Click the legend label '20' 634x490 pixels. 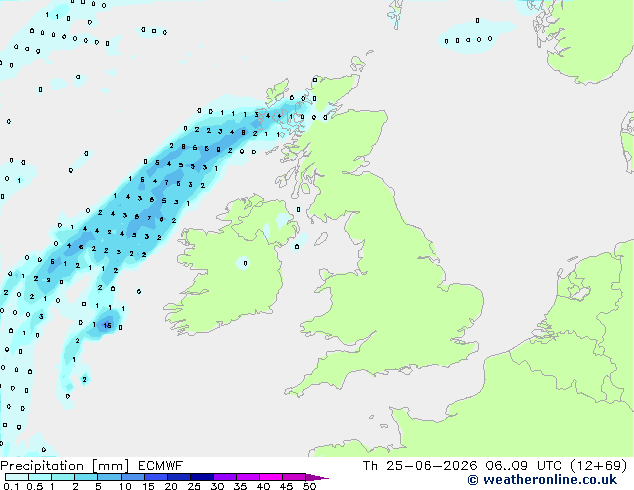[171, 486]
